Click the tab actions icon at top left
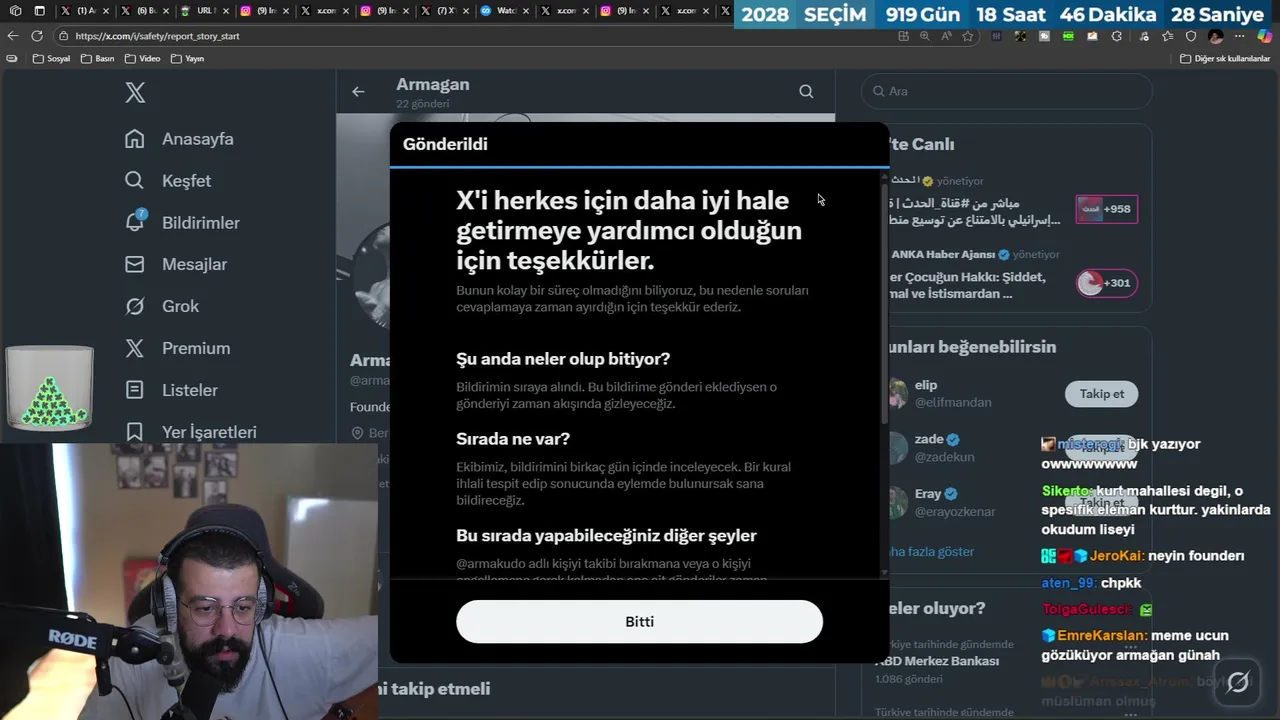 (x=15, y=11)
